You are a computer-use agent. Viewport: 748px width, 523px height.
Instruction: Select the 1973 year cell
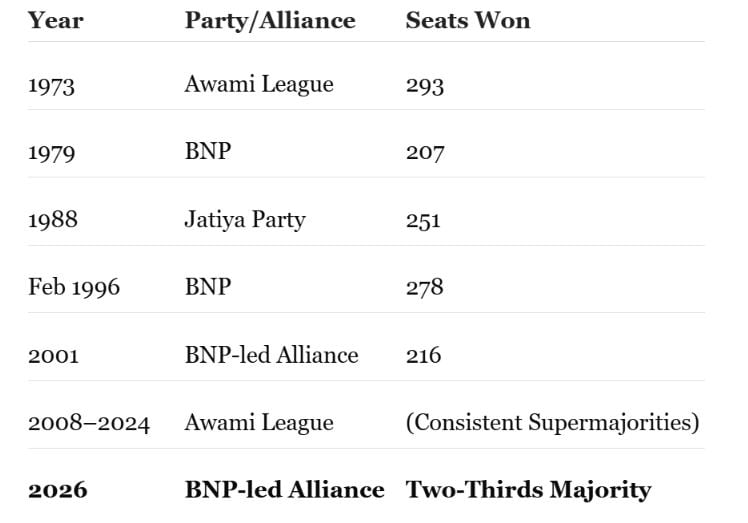click(x=52, y=85)
